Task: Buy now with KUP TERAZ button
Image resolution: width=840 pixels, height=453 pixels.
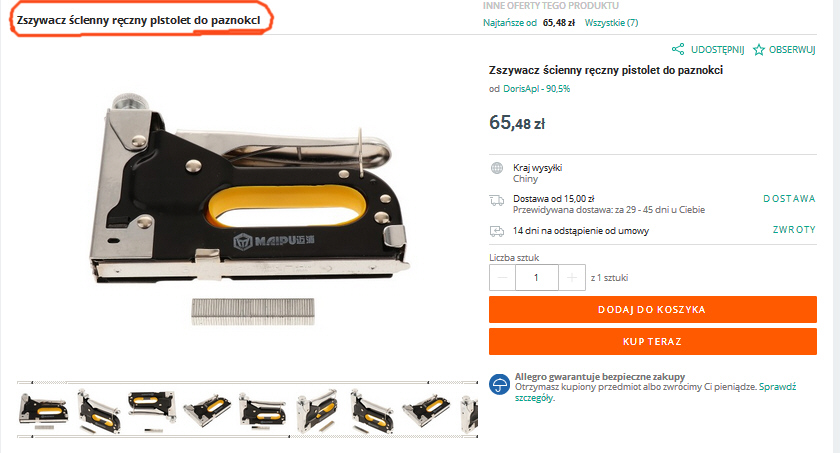Action: click(x=652, y=342)
